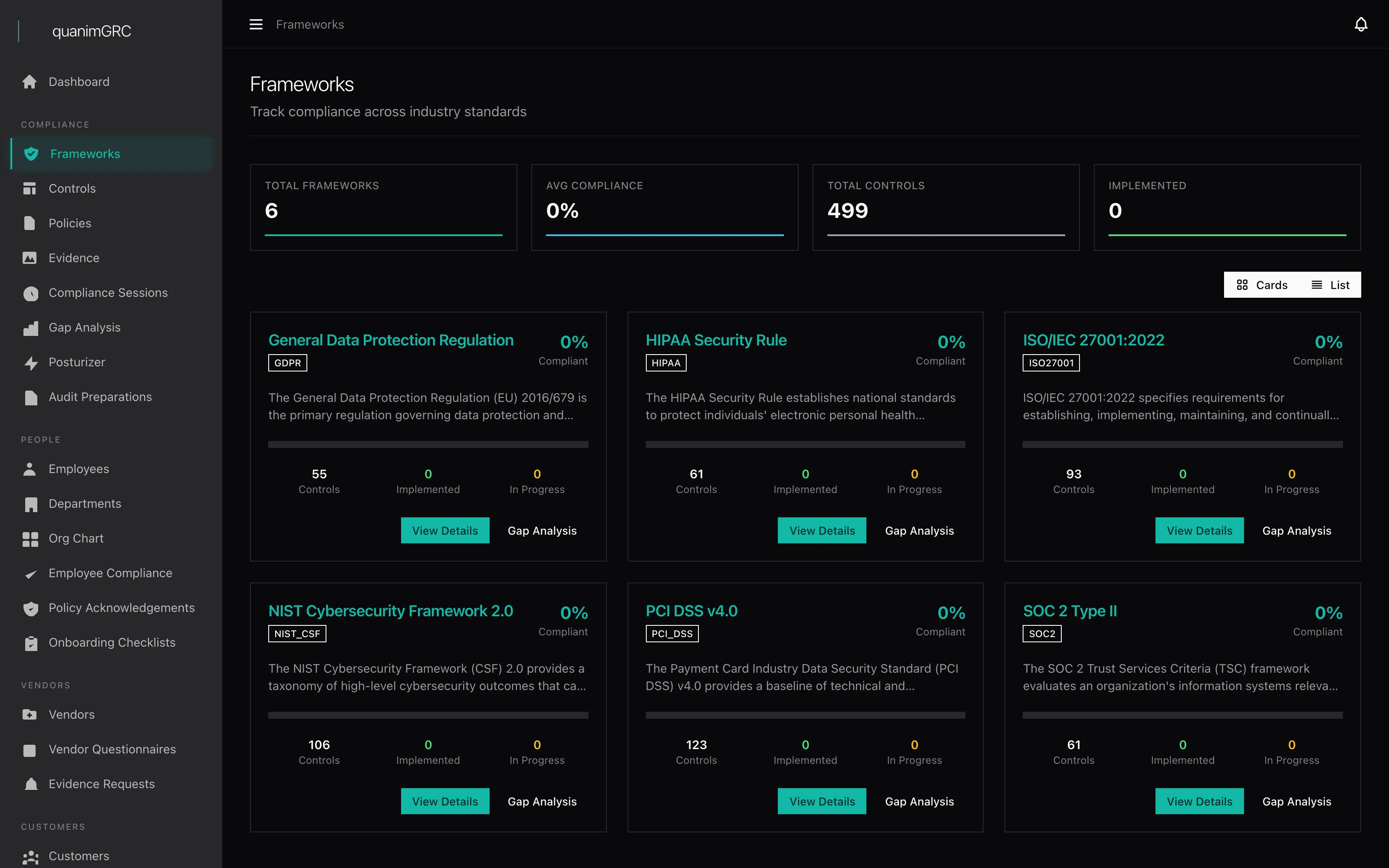This screenshot has height=868, width=1389.
Task: Click the Onboarding Checklists clipboard icon
Action: coord(31,643)
